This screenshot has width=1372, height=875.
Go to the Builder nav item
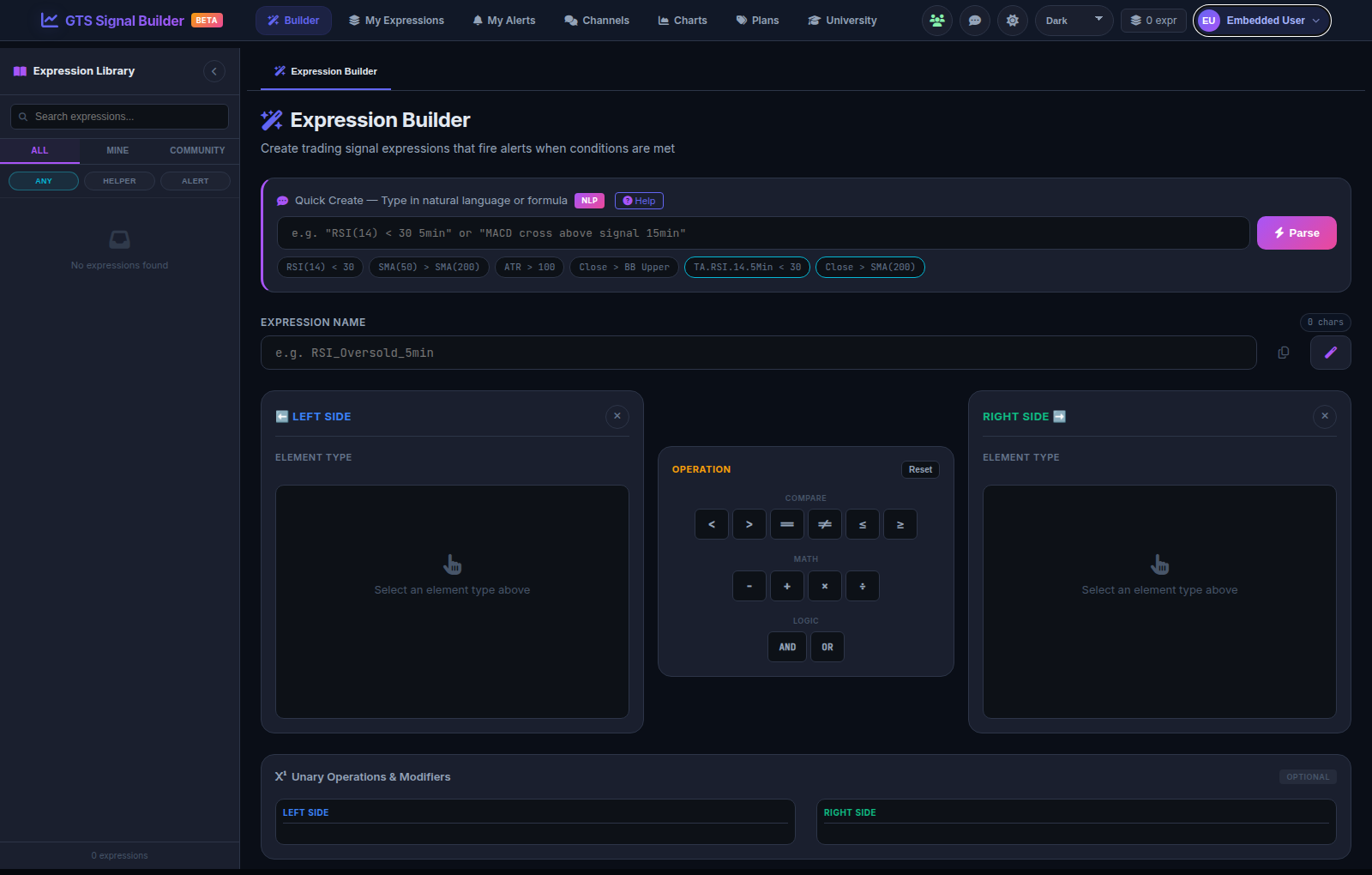tap(293, 21)
